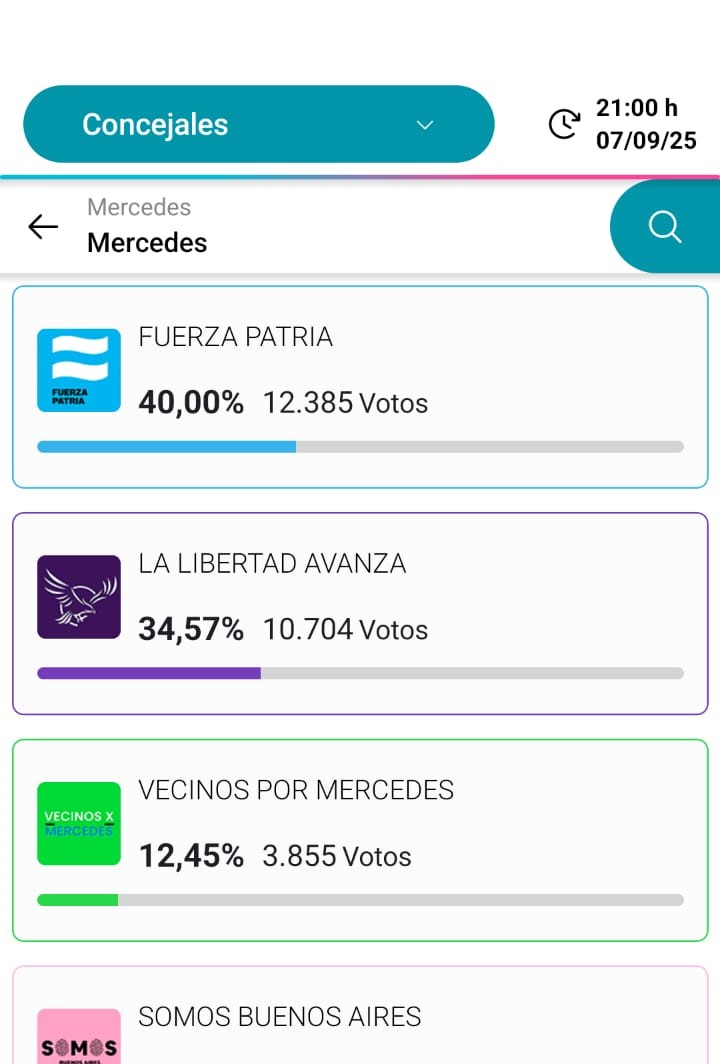Viewport: 720px width, 1064px height.
Task: Click the green Vecinos por Mercedes progress bar
Action: (x=78, y=900)
